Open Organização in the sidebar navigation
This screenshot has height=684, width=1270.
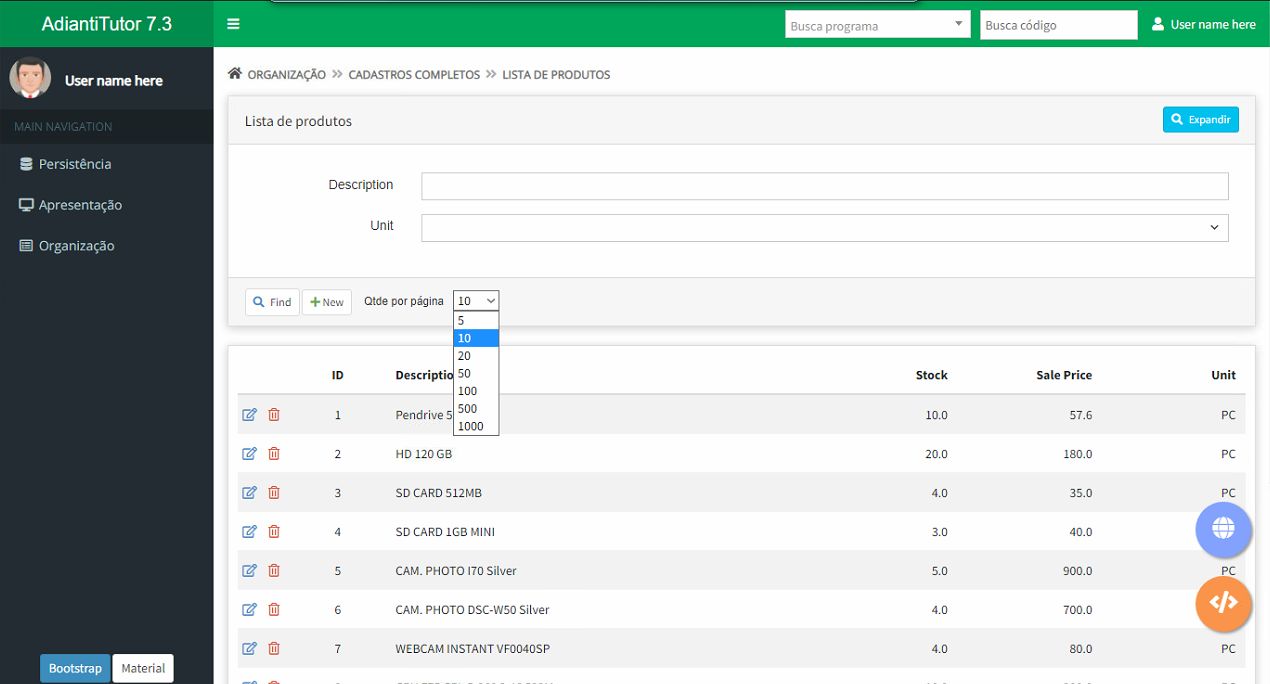click(76, 246)
